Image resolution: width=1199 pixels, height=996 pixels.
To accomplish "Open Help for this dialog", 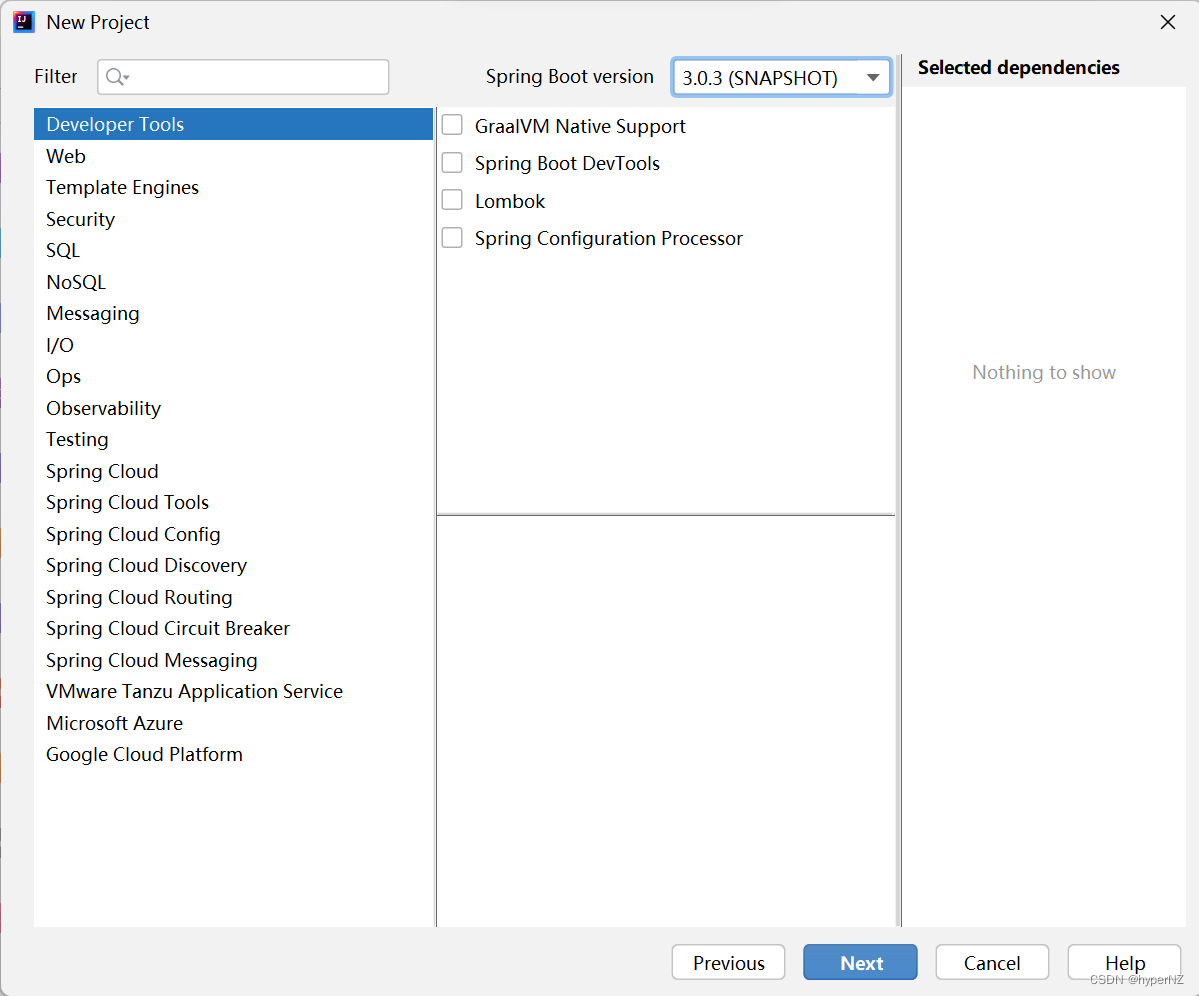I will click(1124, 962).
